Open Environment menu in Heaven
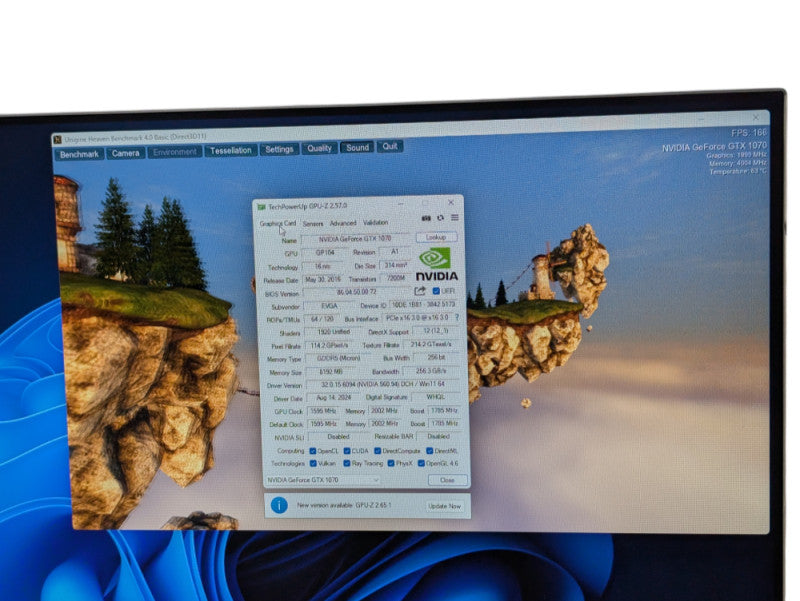 [174, 152]
